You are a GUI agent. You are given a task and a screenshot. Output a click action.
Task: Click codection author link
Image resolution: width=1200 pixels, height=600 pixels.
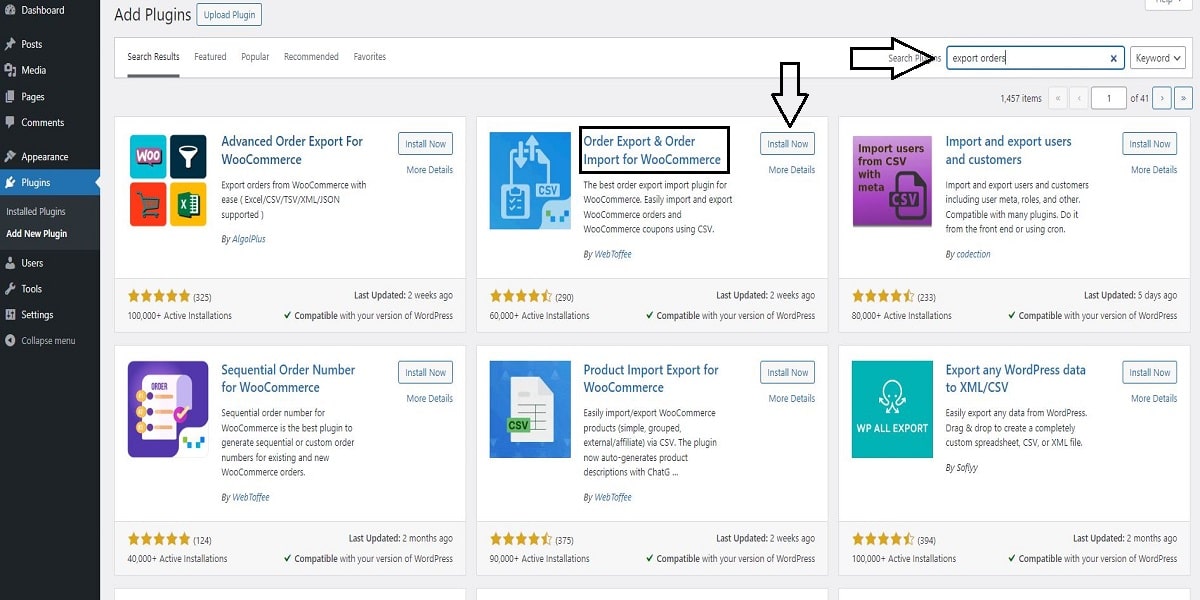click(x=973, y=254)
